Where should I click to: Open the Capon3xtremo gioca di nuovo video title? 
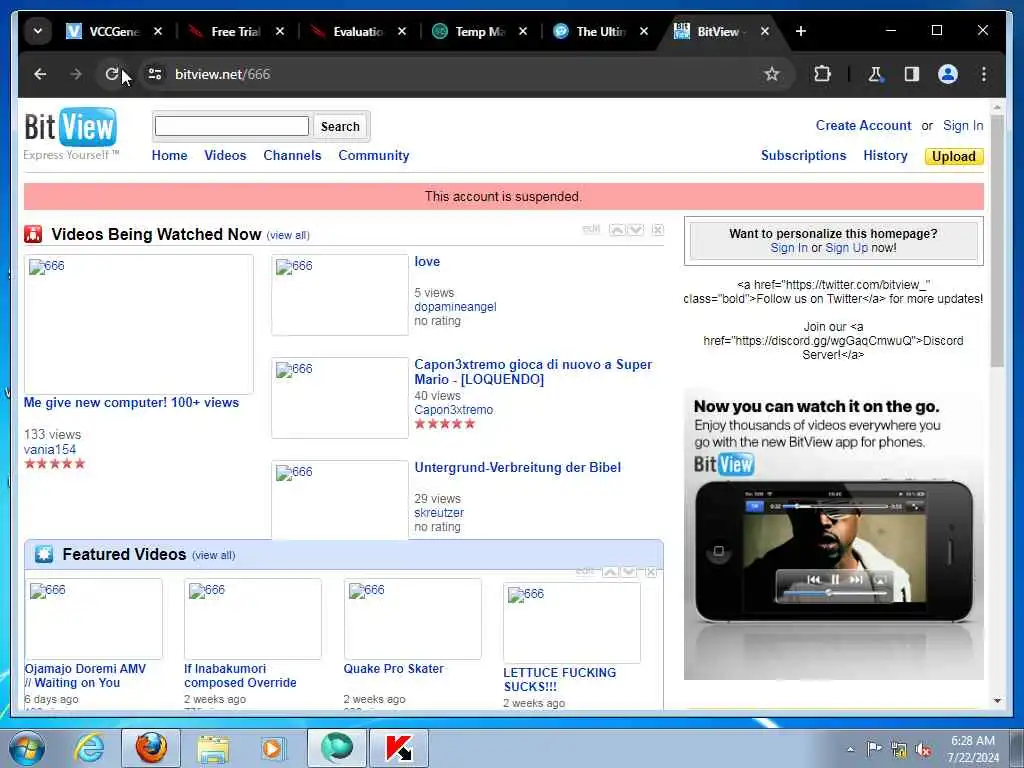[533, 372]
